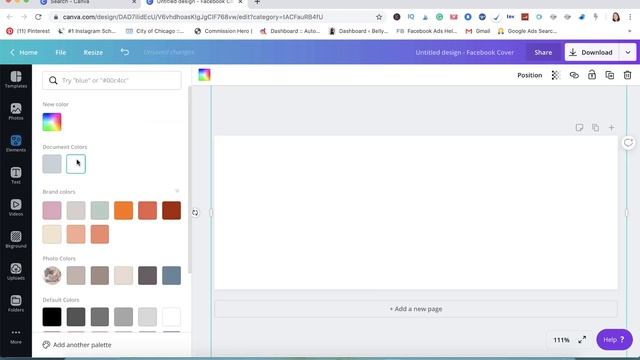Select the white document color swatch
Image resolution: width=640 pixels, height=360 pixels.
click(76, 164)
